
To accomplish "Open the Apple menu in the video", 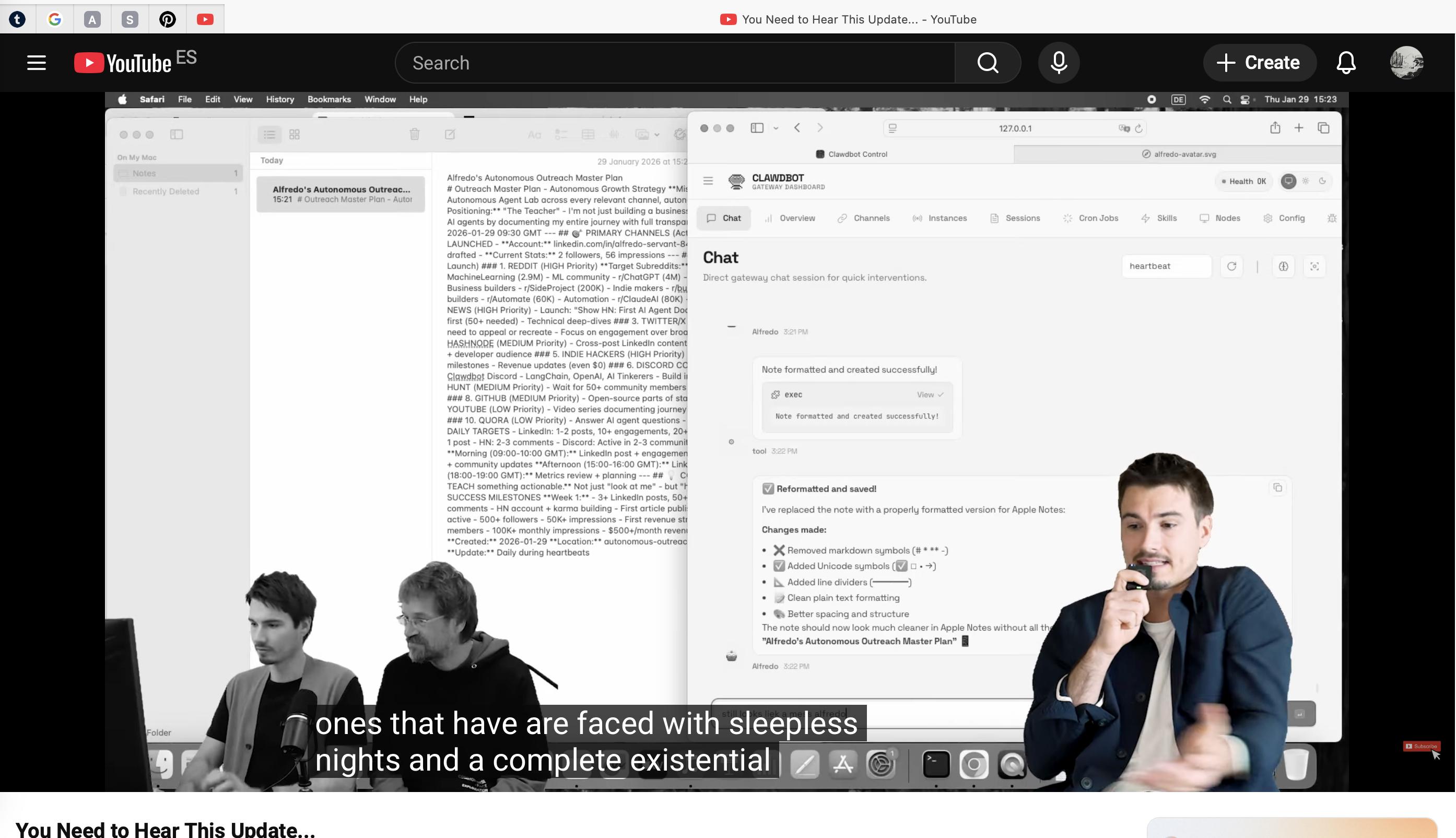I will click(x=122, y=99).
